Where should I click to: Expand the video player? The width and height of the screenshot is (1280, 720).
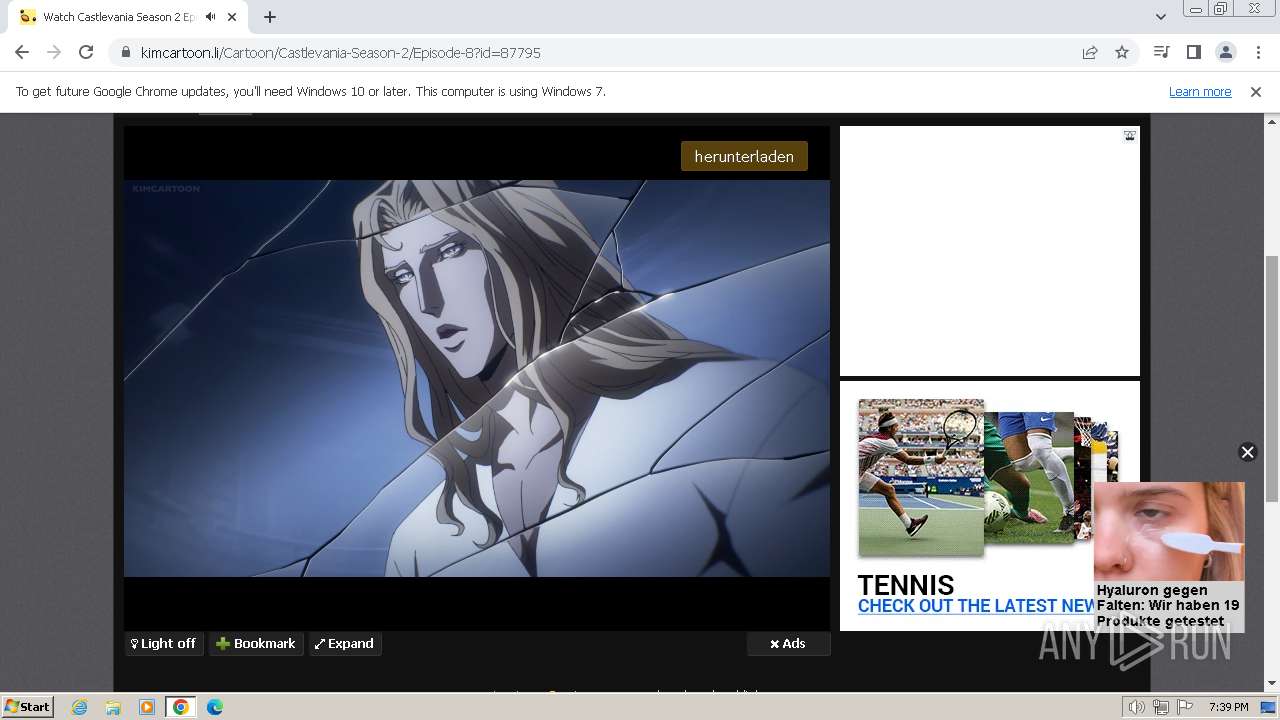pyautogui.click(x=345, y=644)
